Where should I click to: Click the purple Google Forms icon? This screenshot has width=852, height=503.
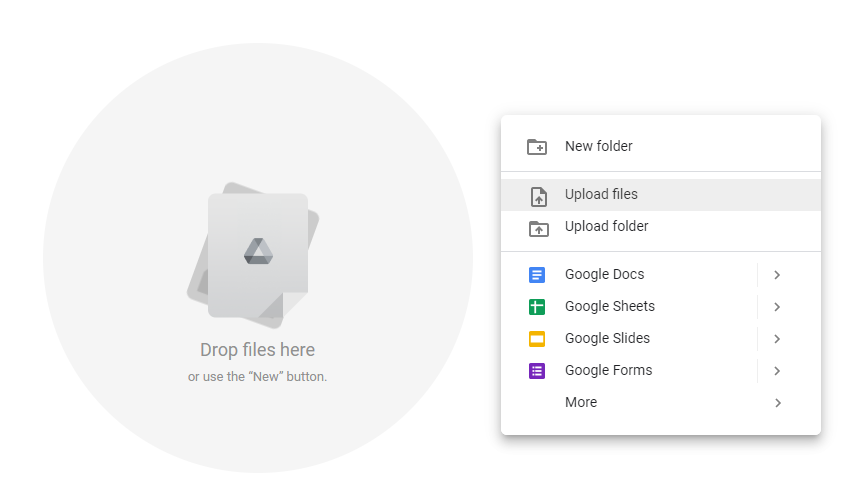point(537,371)
